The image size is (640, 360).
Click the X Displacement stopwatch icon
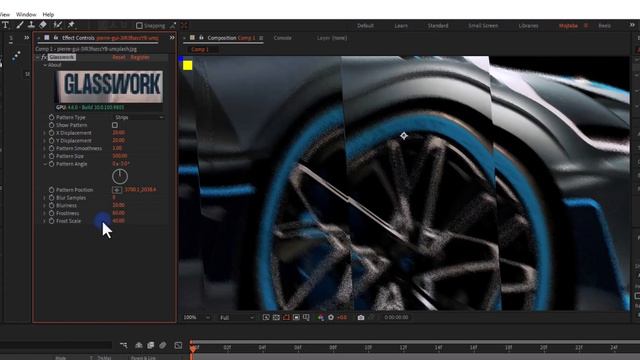(51, 133)
